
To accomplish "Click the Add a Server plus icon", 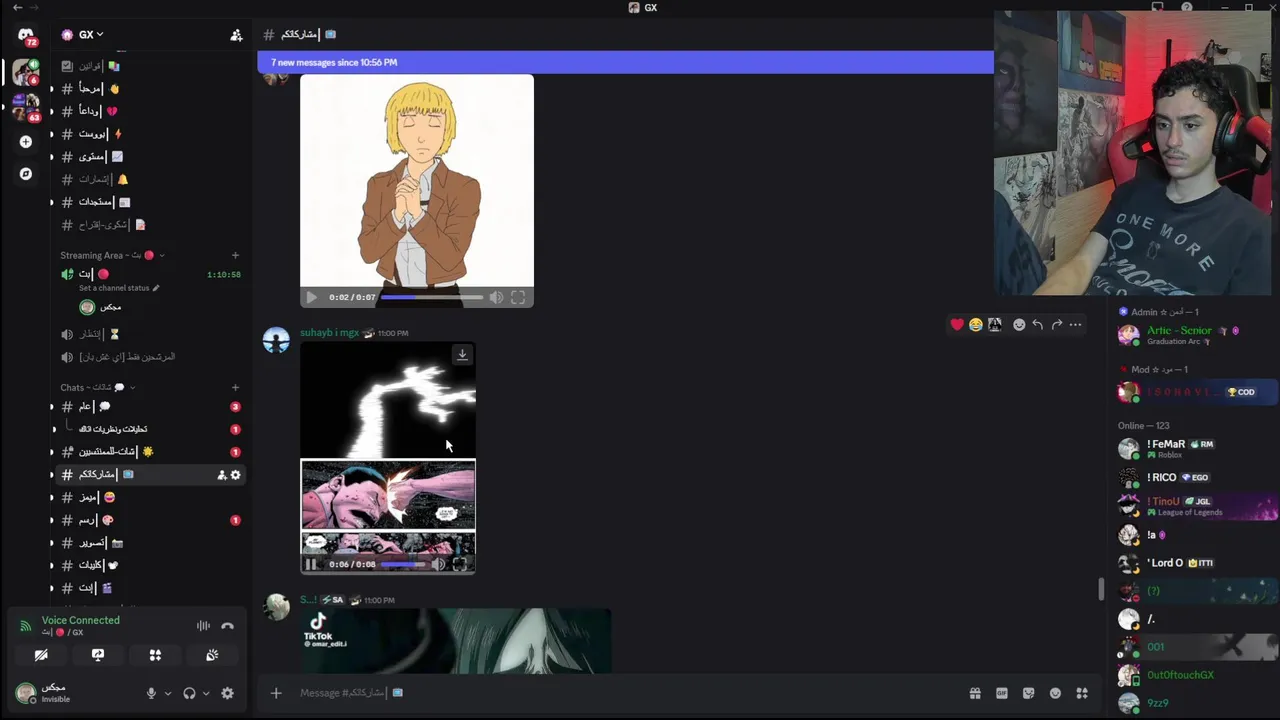I will click(26, 142).
